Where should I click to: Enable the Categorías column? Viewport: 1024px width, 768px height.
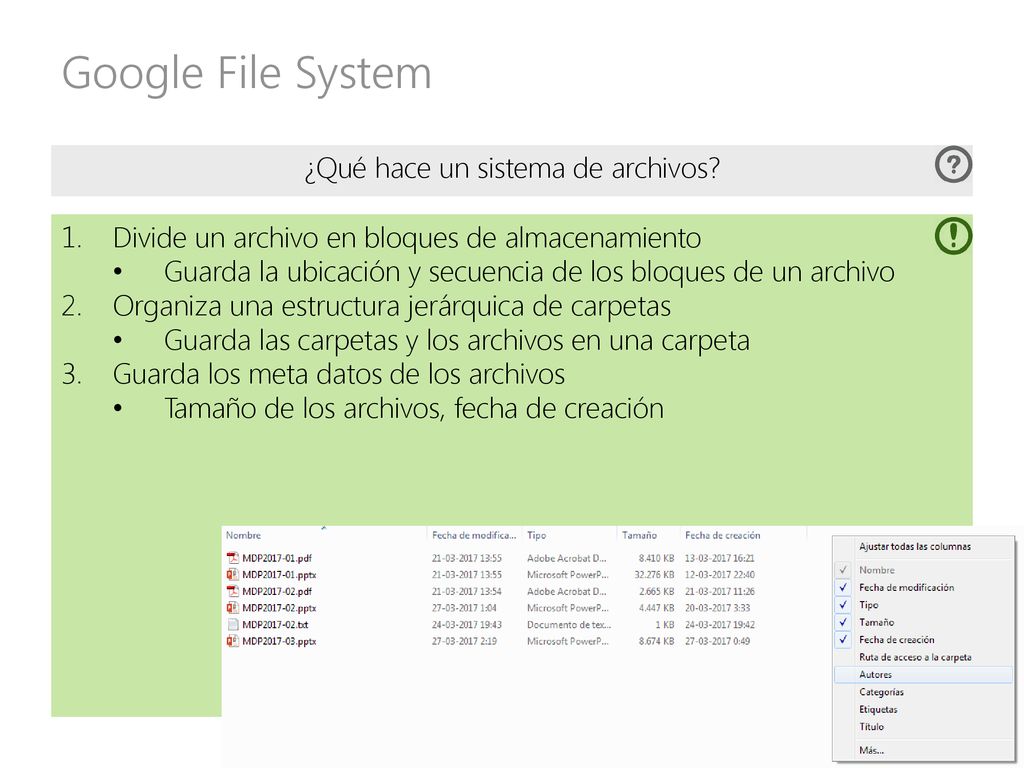pyautogui.click(x=881, y=692)
